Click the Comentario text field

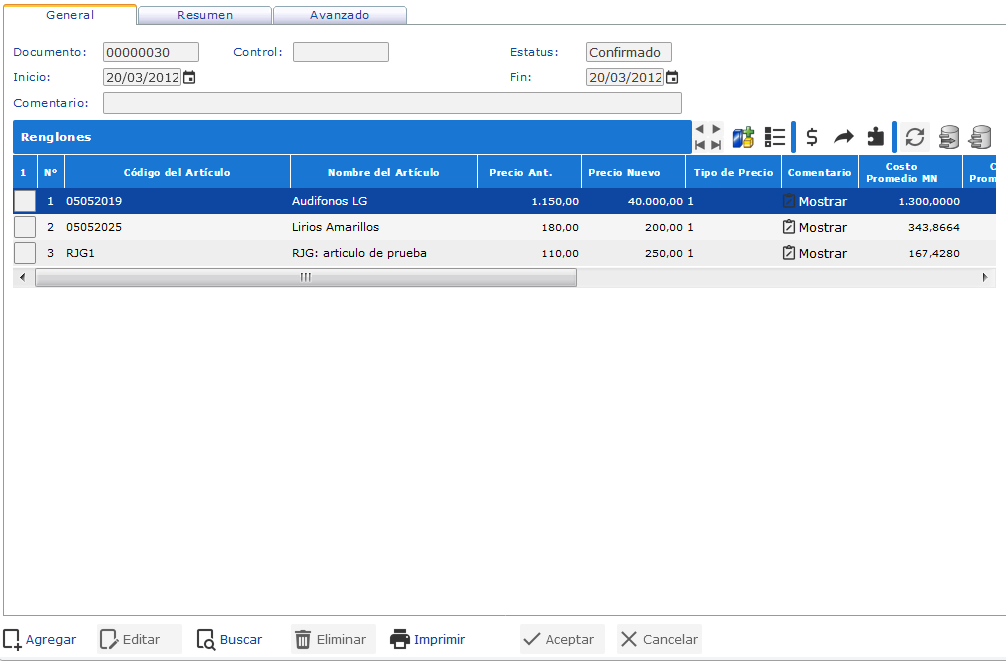(x=392, y=103)
